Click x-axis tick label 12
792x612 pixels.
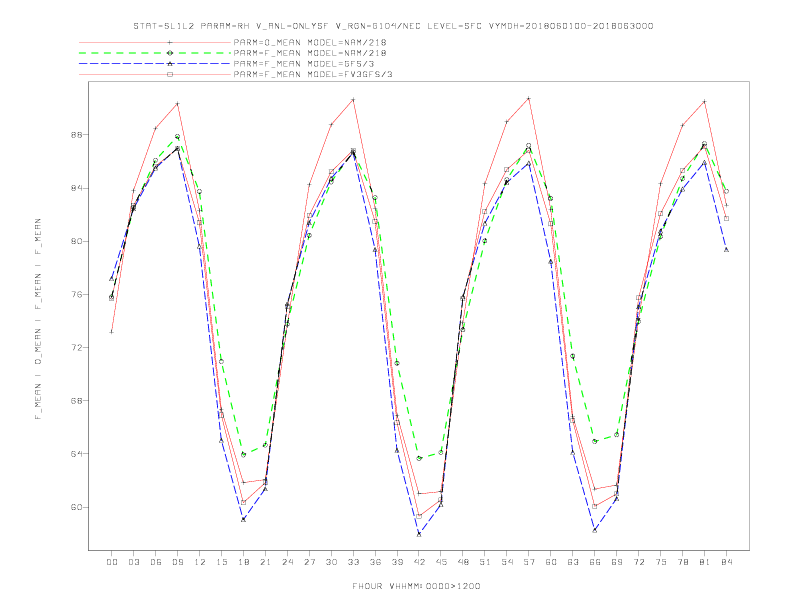pos(200,562)
